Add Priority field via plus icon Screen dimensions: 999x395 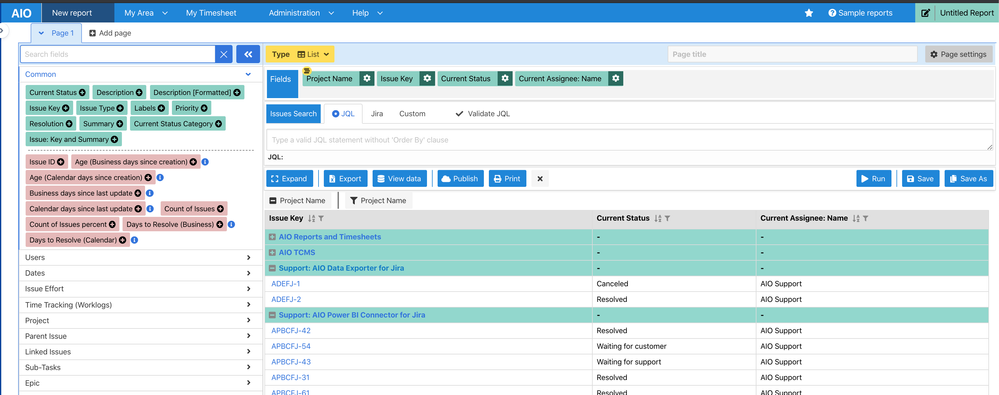coord(204,108)
